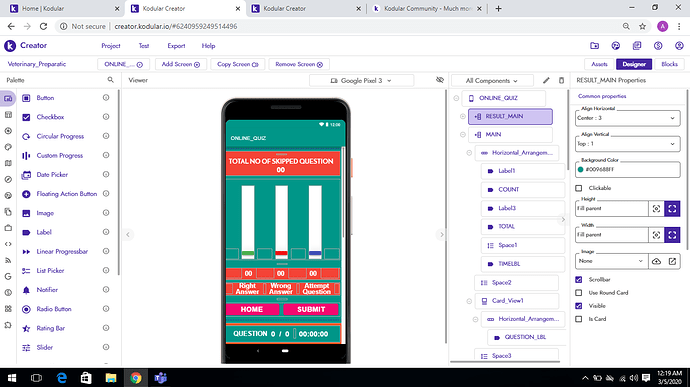Enable Use Round Card checkbox
The width and height of the screenshot is (690, 387).
click(x=579, y=292)
